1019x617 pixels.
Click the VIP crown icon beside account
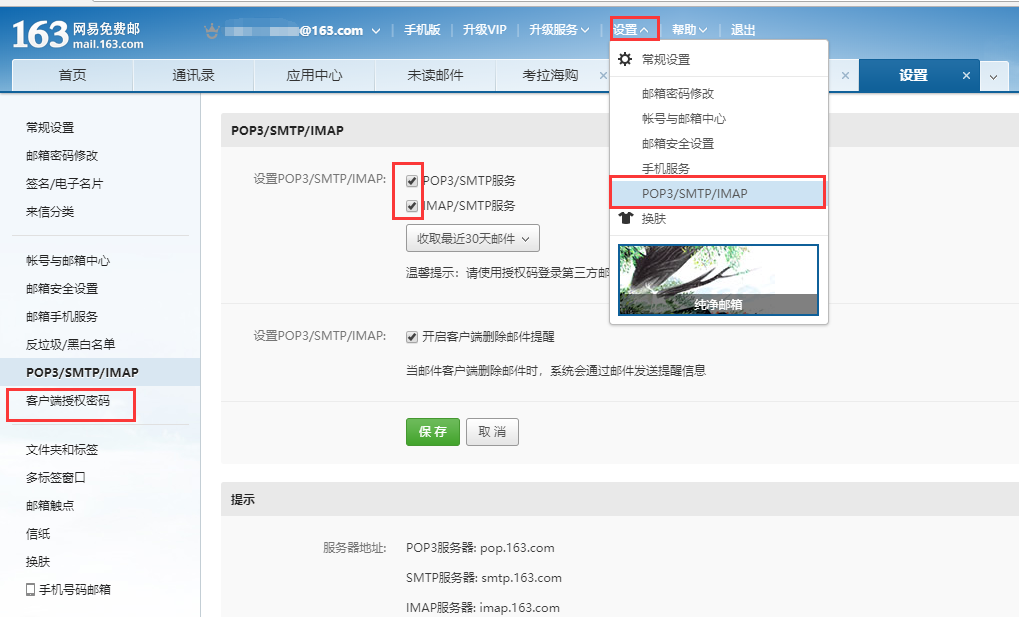coord(212,31)
